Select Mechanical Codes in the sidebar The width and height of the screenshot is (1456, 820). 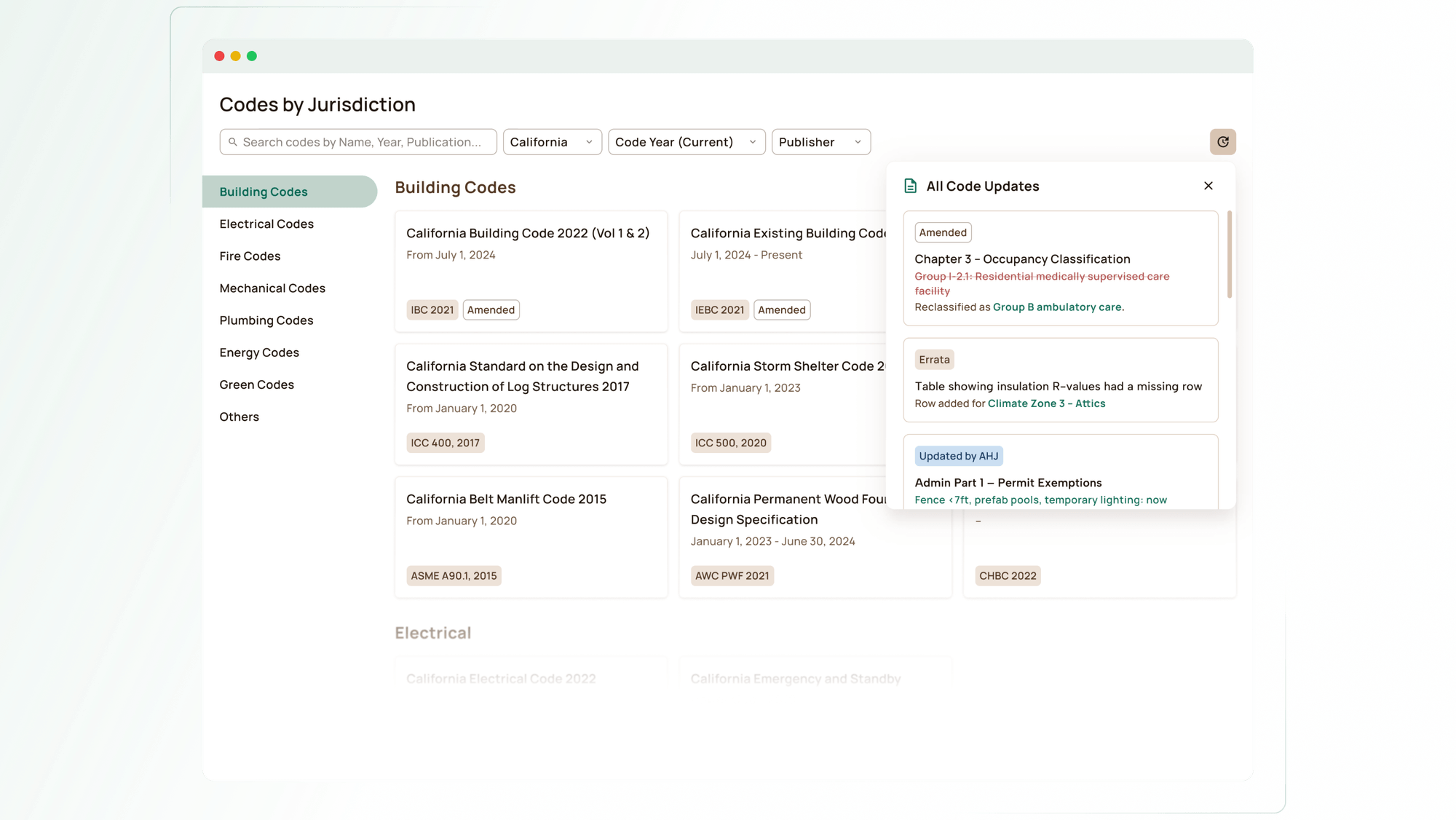pyautogui.click(x=272, y=288)
